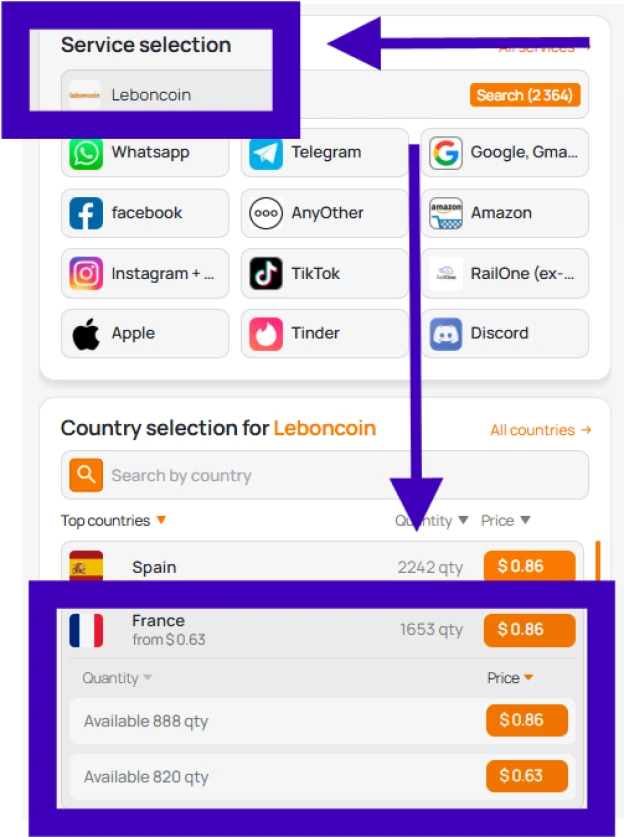Pick the Google, Gmail service icon

(446, 153)
